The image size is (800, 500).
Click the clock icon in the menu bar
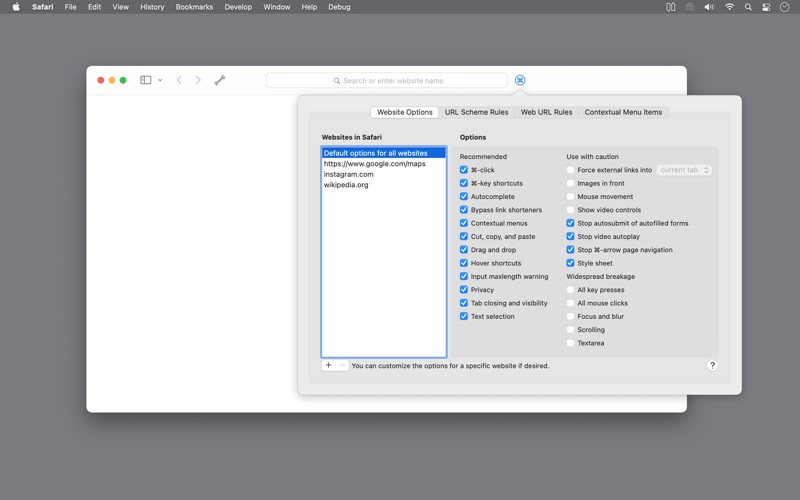pos(785,7)
